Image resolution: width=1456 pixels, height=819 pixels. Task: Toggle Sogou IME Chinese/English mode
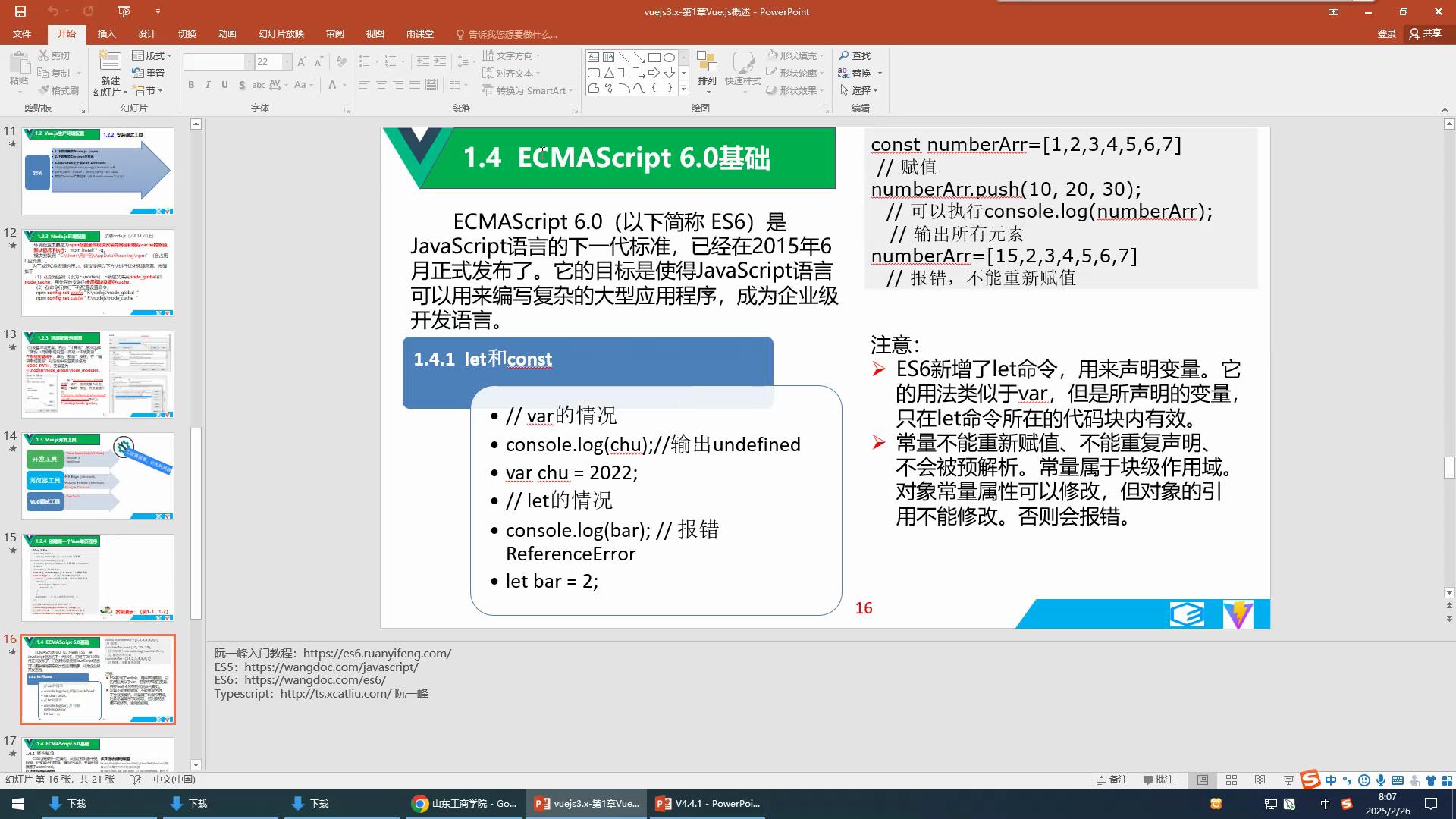tap(1331, 780)
